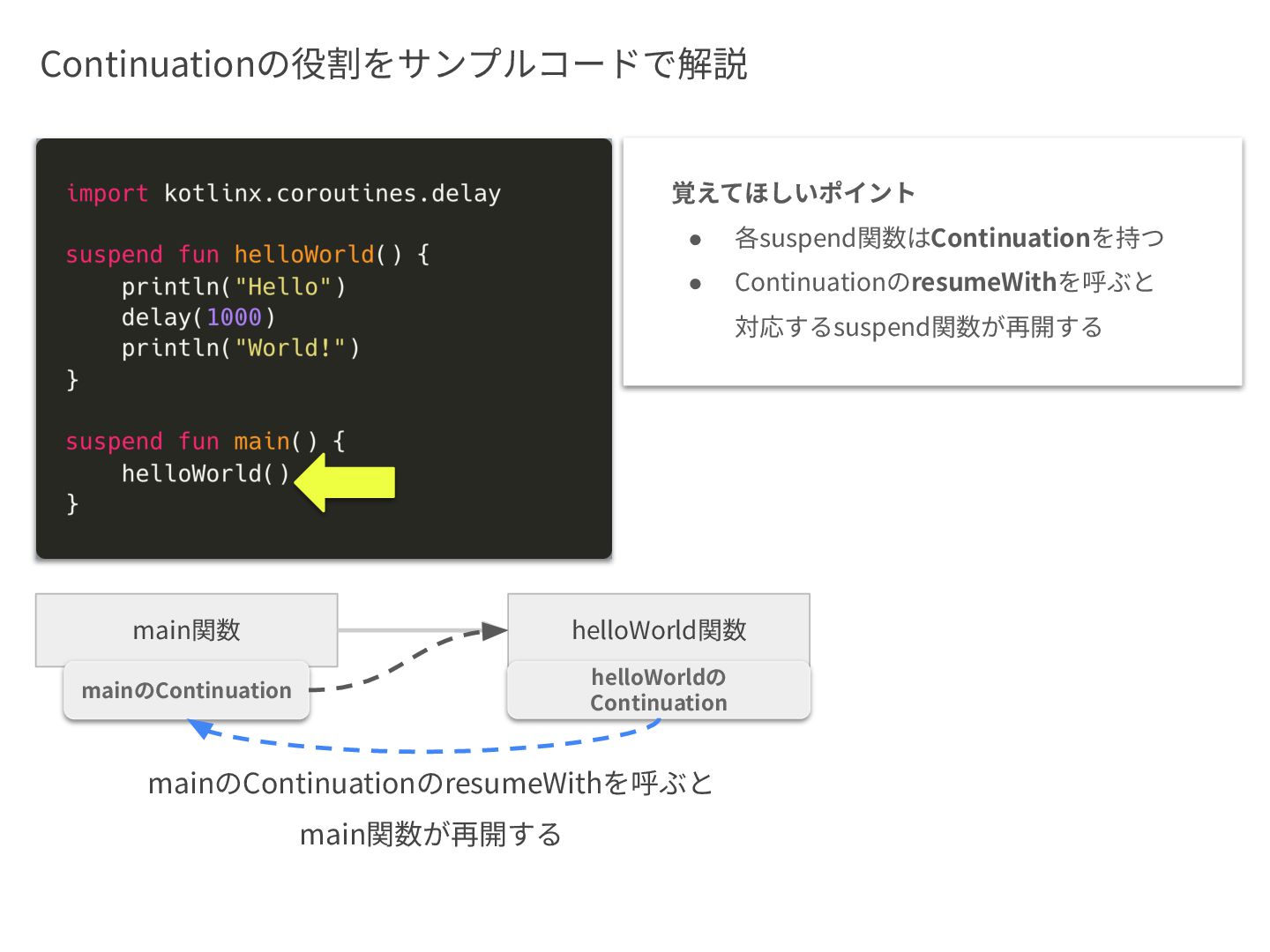Viewport: 1270px width, 952px height.
Task: Click the println("World!") code line
Action: point(241,347)
